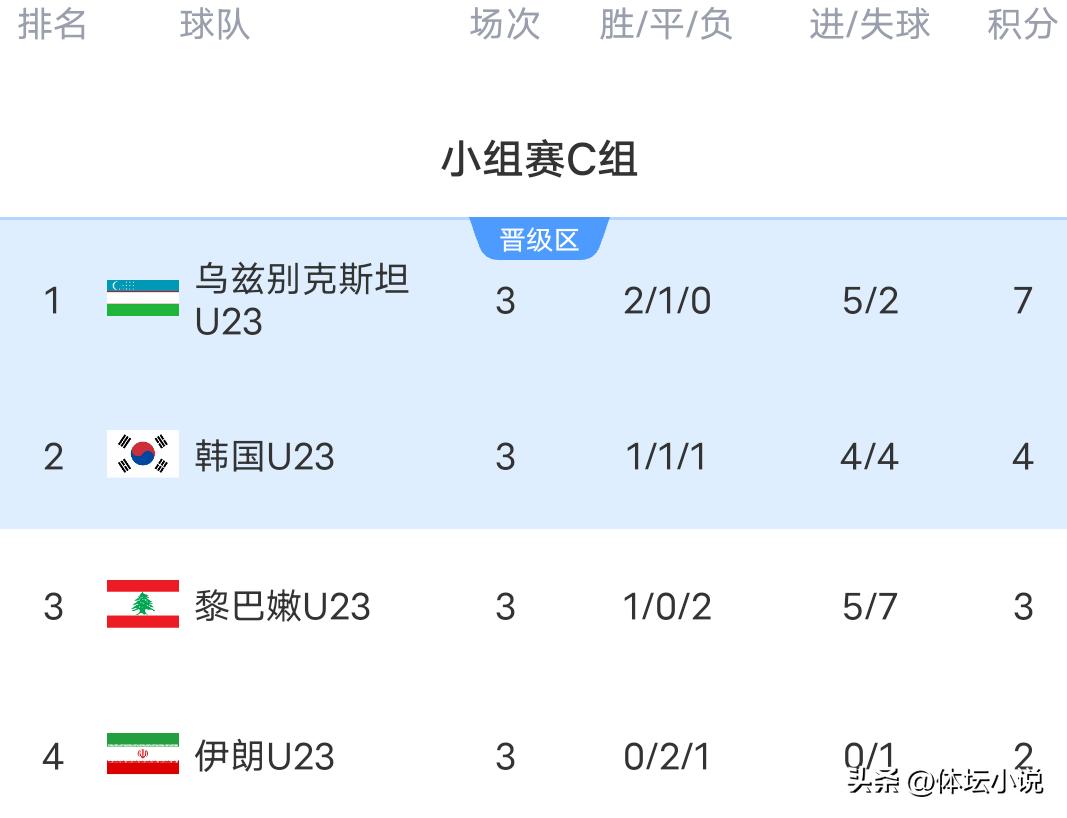Click South Korea's 1/1/1 record
Screen dimensions: 1067x818
coord(666,457)
